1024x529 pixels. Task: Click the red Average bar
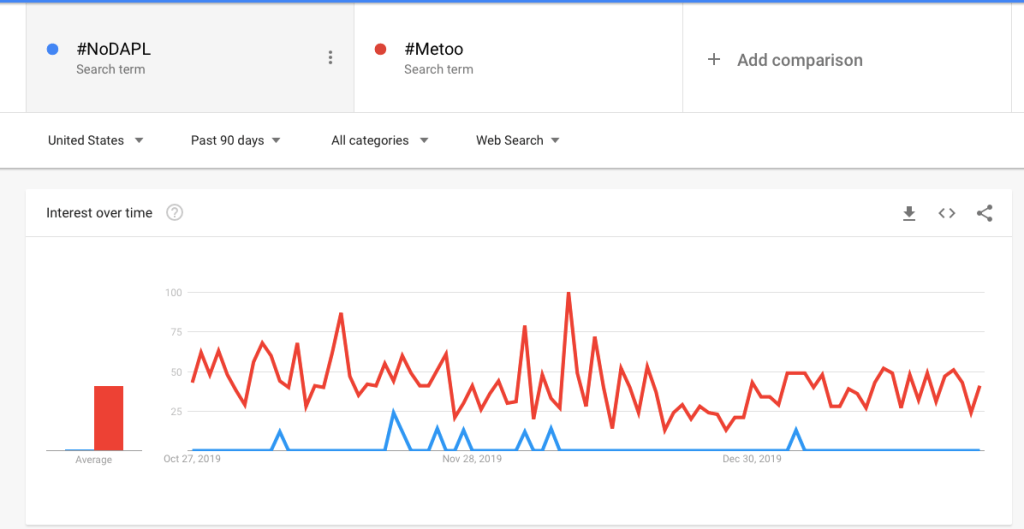[x=108, y=418]
